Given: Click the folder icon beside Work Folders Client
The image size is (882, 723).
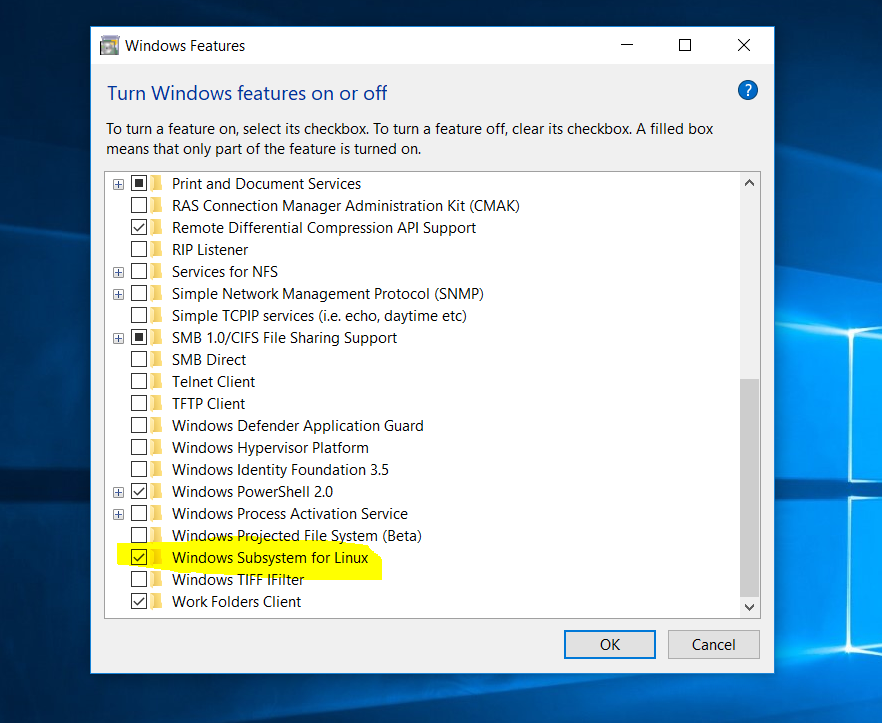Looking at the screenshot, I should 158,601.
